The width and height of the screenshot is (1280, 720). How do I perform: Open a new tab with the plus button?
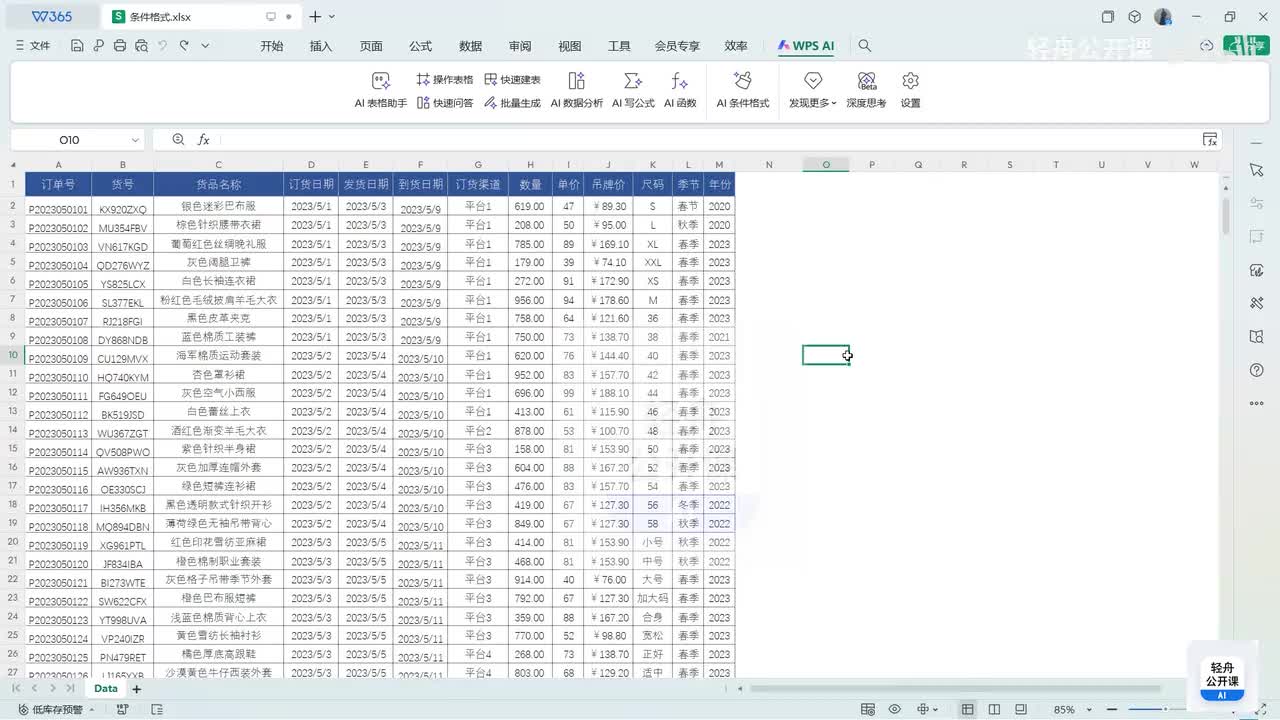315,17
